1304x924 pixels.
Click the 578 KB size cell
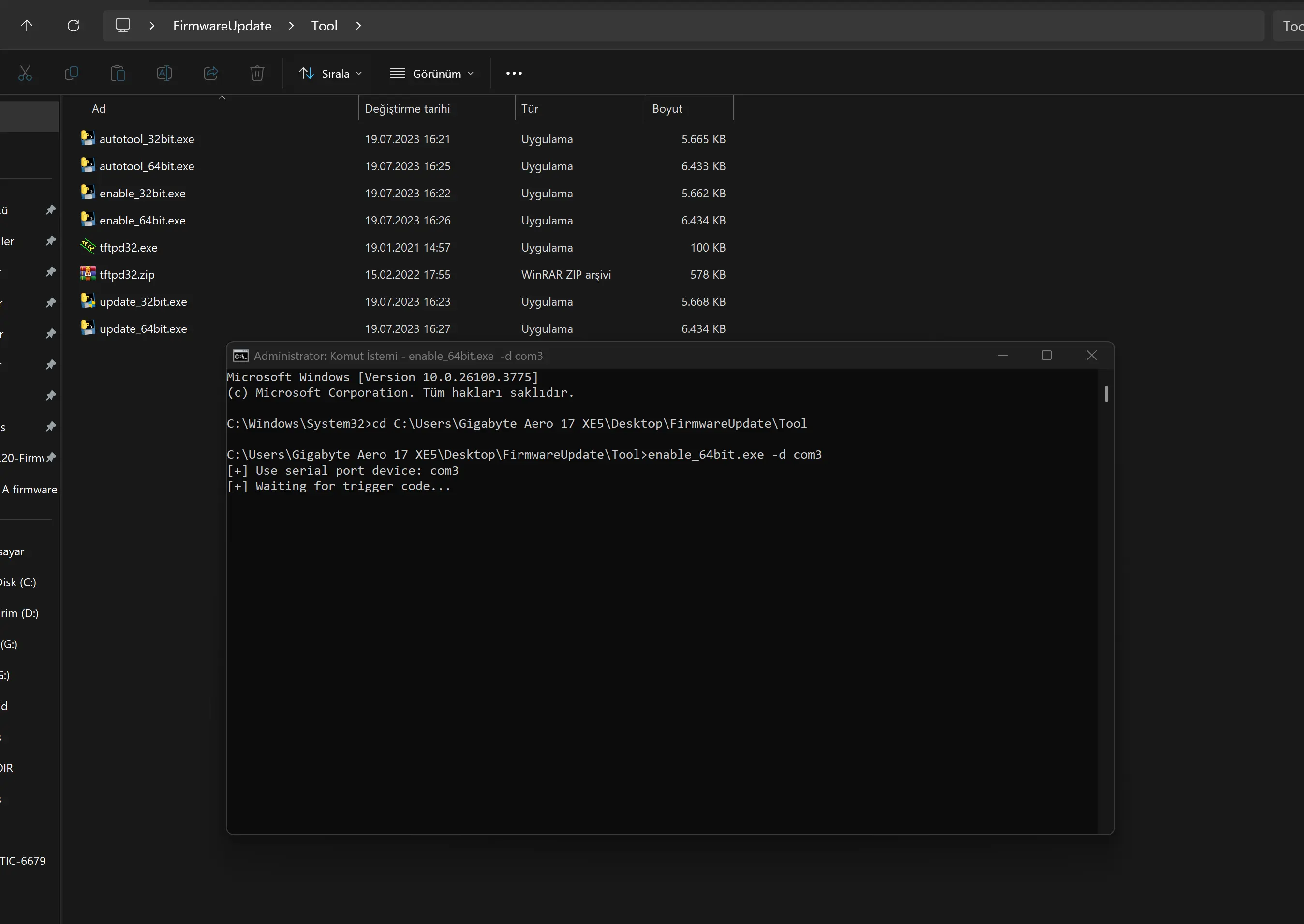pyautogui.click(x=708, y=275)
